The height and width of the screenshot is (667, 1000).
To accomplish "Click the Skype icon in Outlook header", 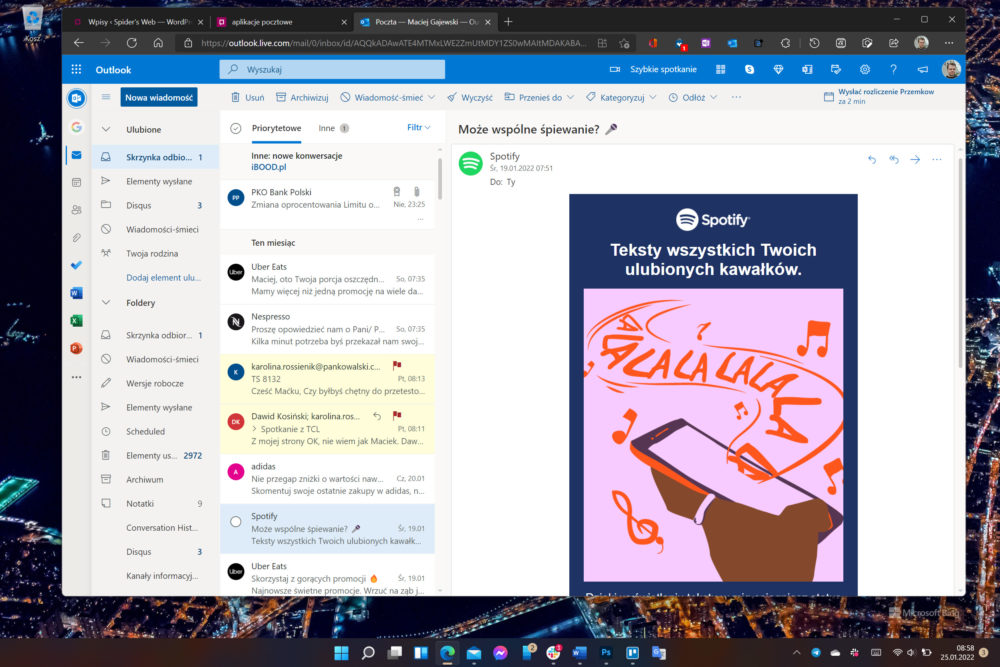I will [x=749, y=70].
